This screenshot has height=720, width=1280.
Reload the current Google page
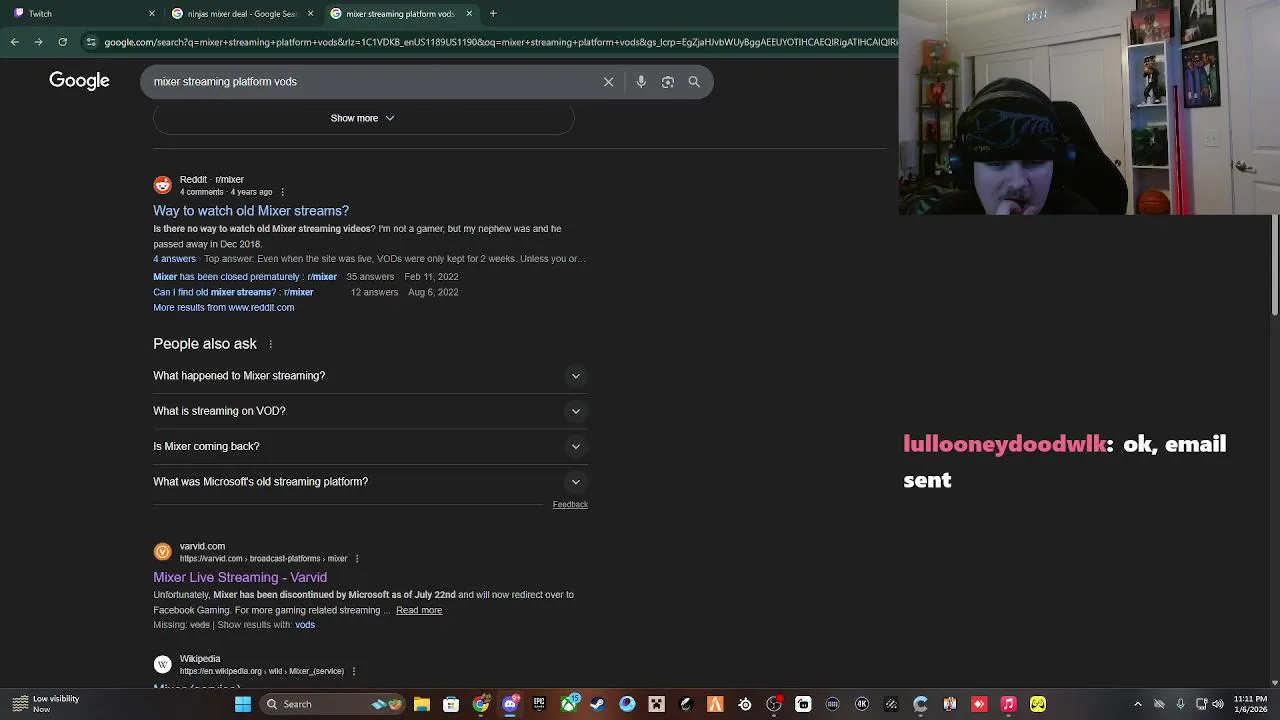coord(62,42)
